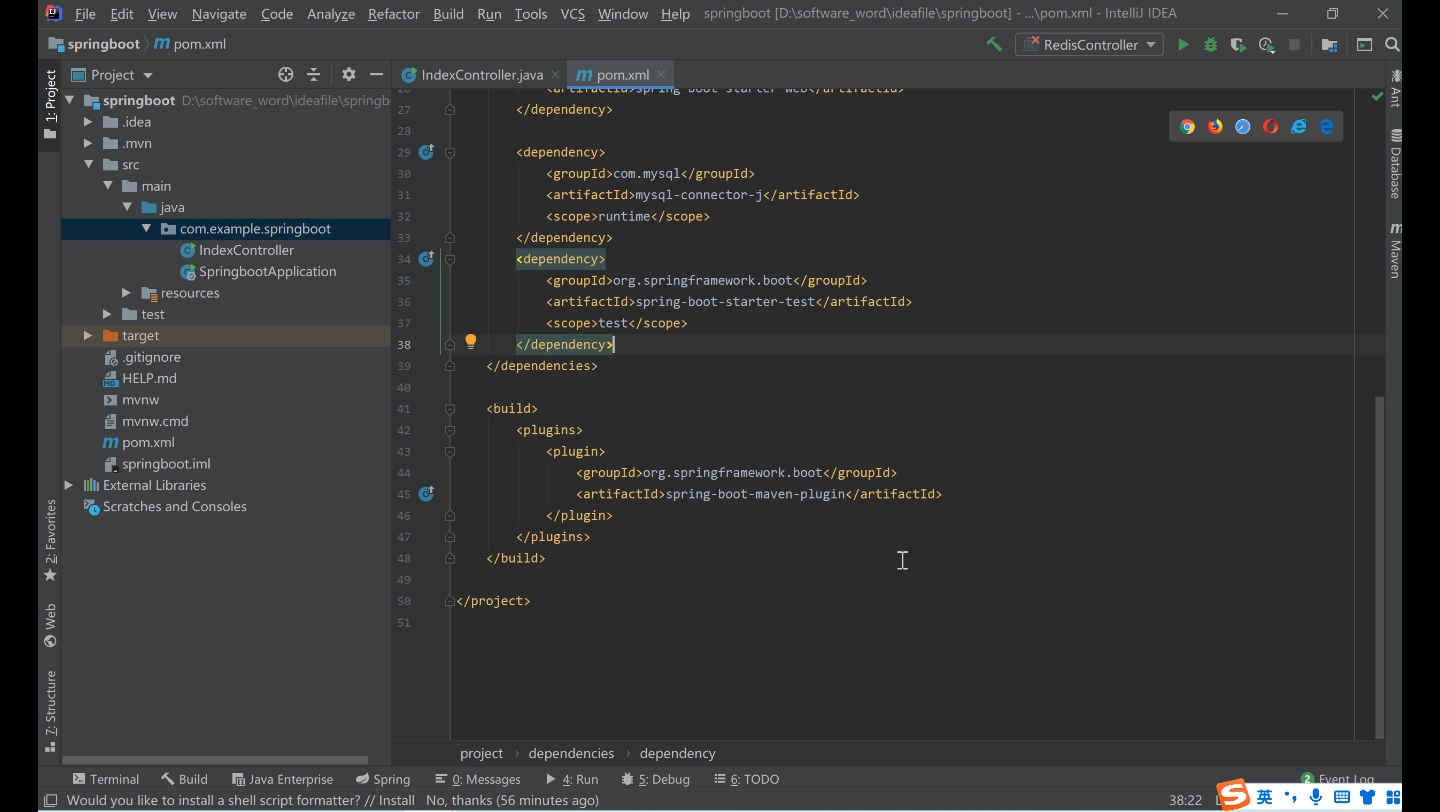The height and width of the screenshot is (812, 1440).
Task: Toggle the Structure tool window
Action: (x=50, y=710)
